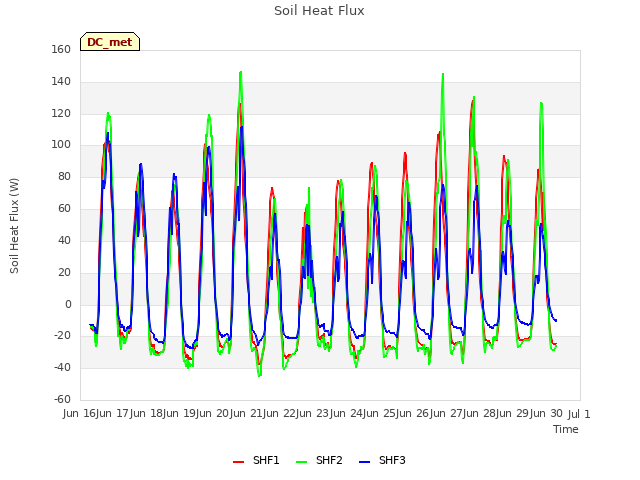Click the -60 y-axis tick label
Image resolution: width=640 pixels, height=480 pixels.
pyautogui.click(x=63, y=399)
